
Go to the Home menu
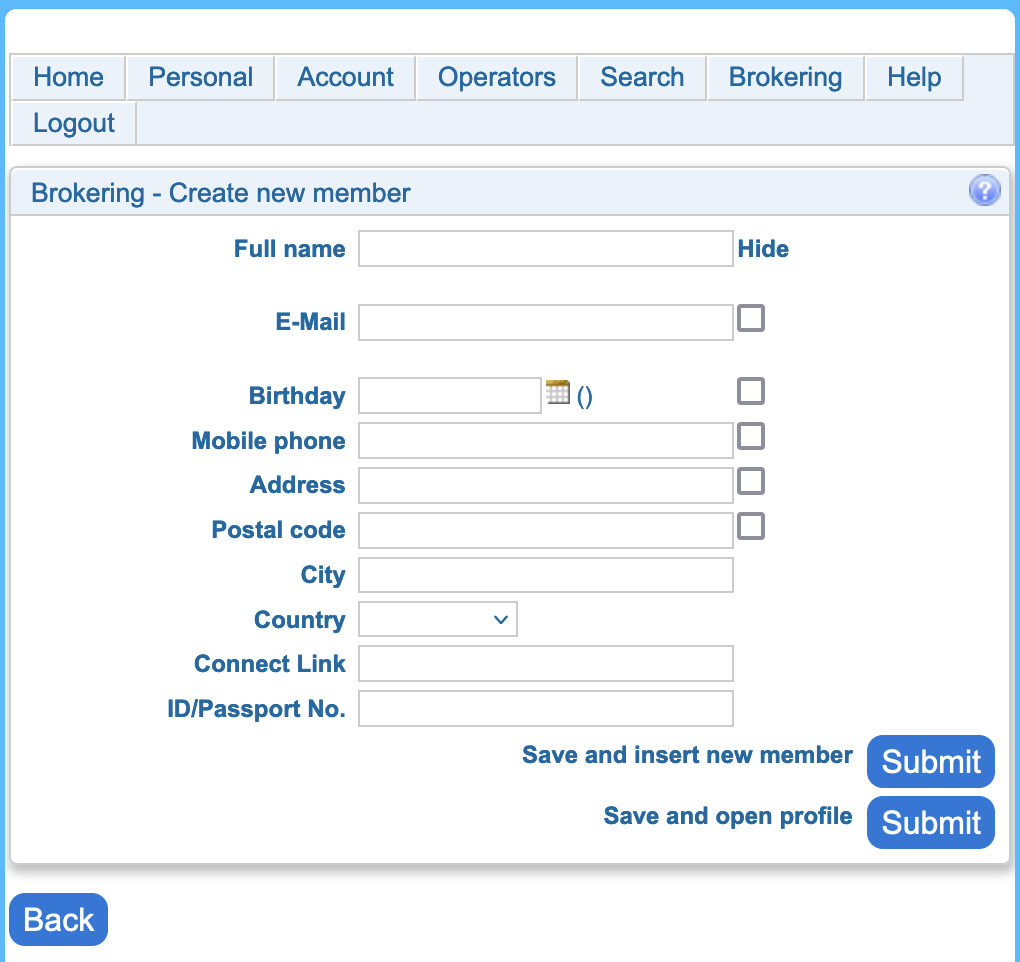tap(68, 77)
